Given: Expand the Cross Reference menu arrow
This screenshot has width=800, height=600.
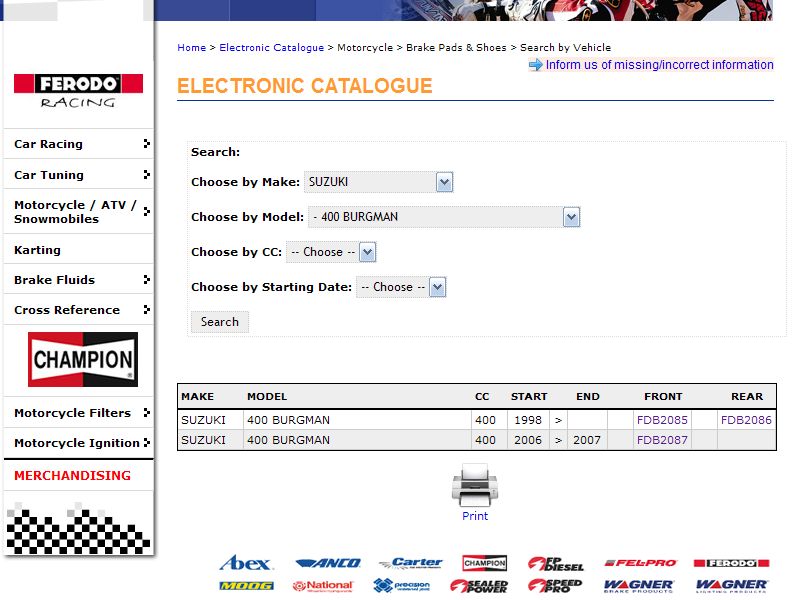Looking at the screenshot, I should (146, 310).
